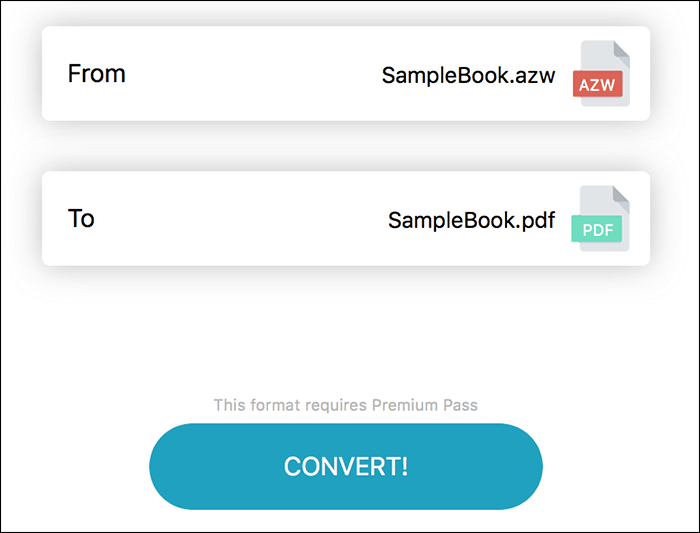
Task: Click the .azw extension in source file name
Action: pos(536,75)
